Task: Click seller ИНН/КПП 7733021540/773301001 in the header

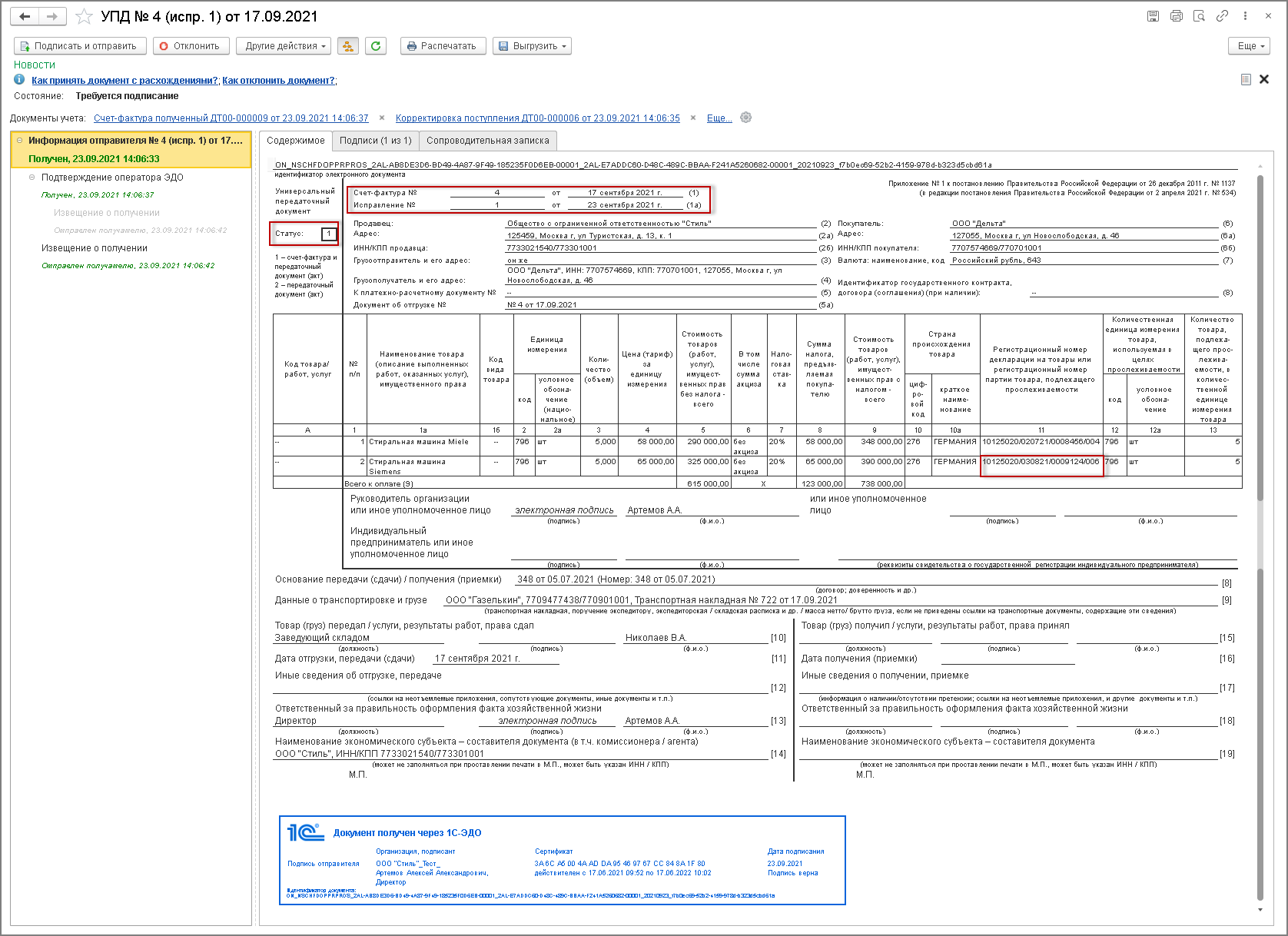Action: [x=552, y=248]
